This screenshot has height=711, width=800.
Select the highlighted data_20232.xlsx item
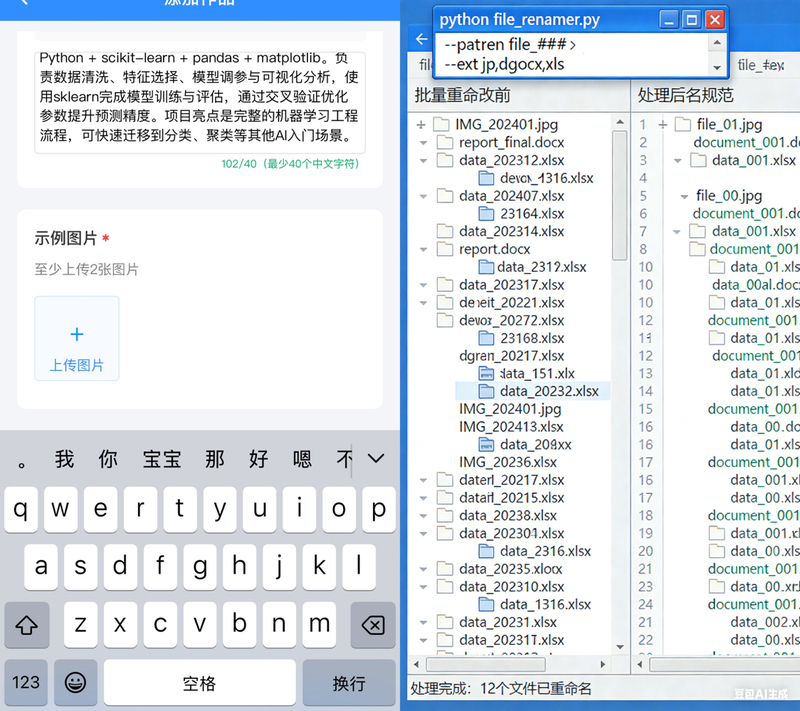[x=548, y=391]
